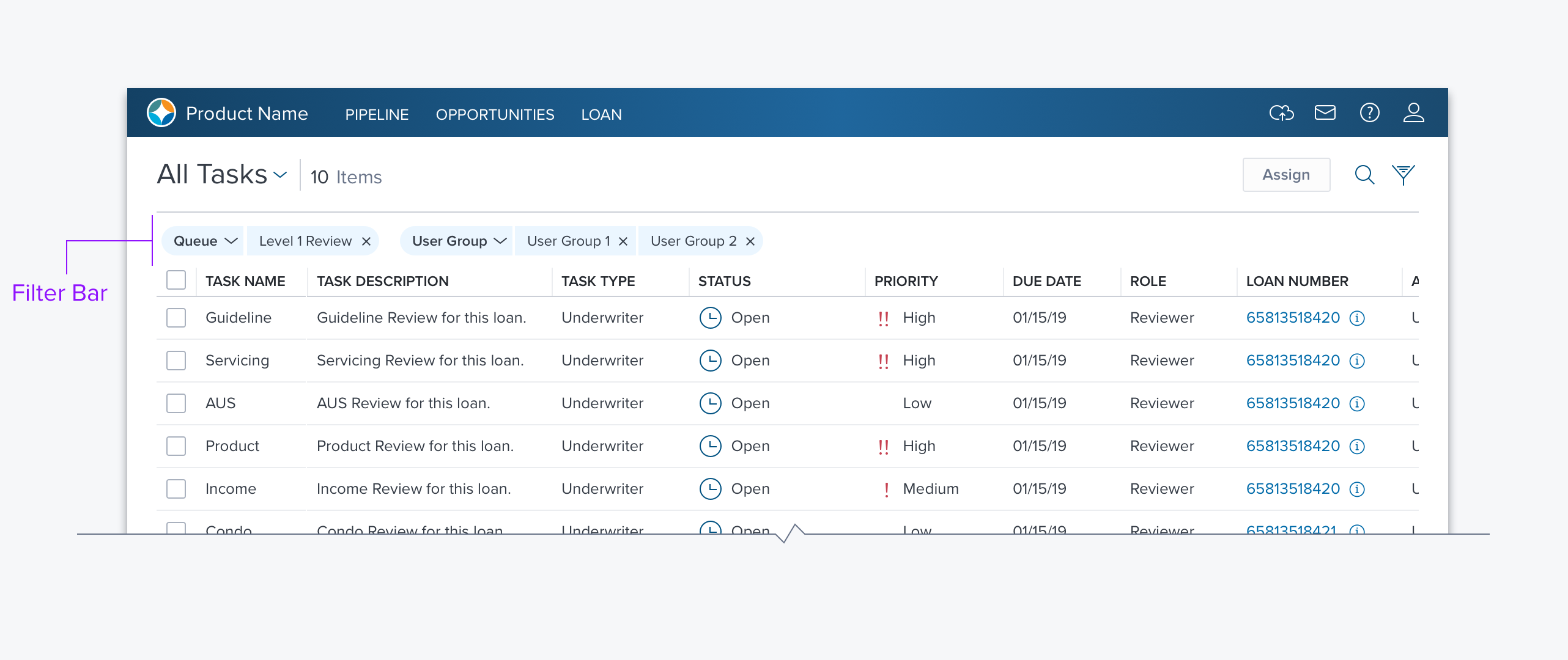Viewport: 1568px width, 660px height.
Task: Click the 'Income' task name cell
Action: click(x=231, y=489)
